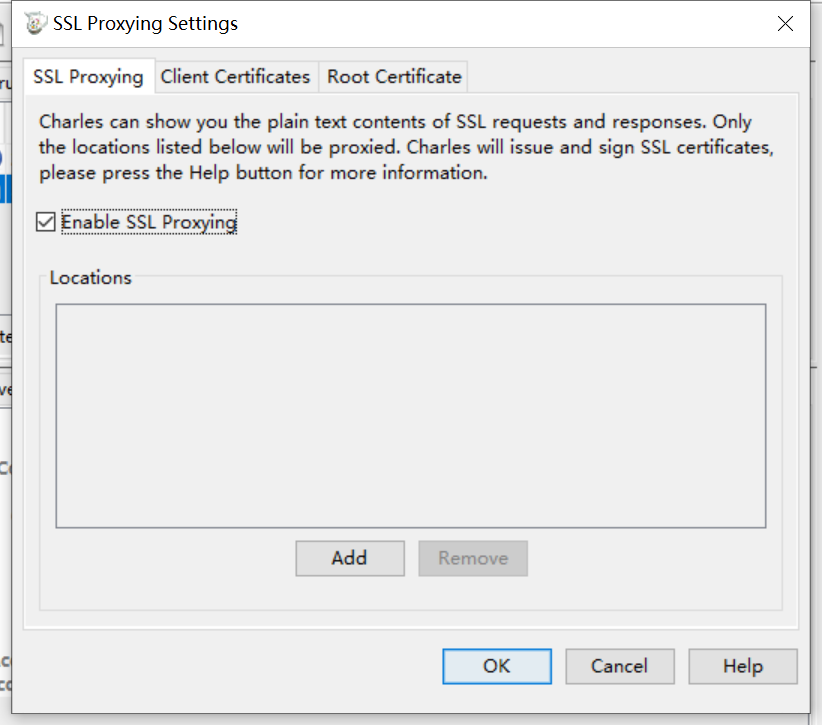Select the Root Certificate tab
The width and height of the screenshot is (822, 725).
394,77
